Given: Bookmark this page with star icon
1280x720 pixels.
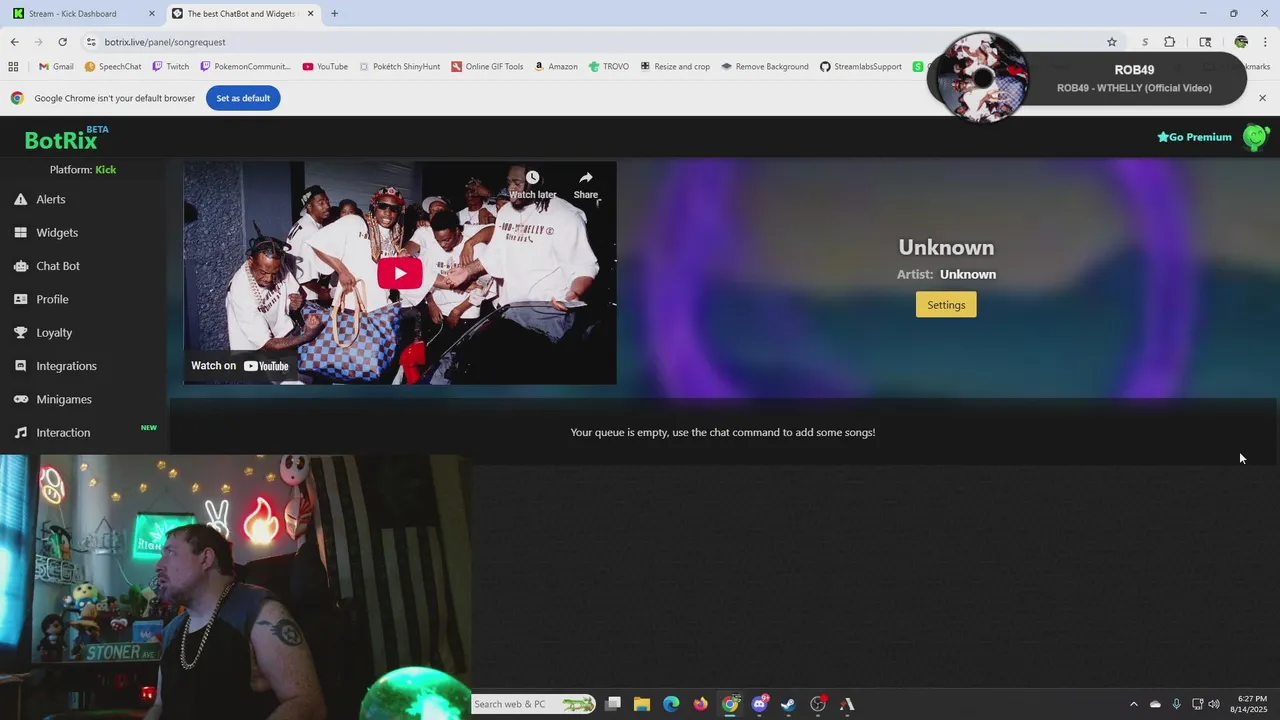Looking at the screenshot, I should 1111,42.
